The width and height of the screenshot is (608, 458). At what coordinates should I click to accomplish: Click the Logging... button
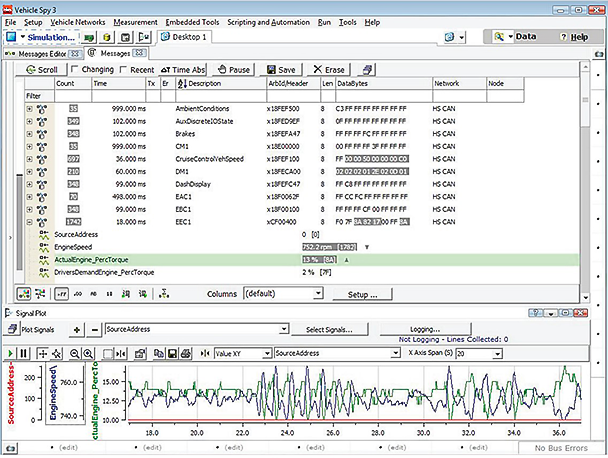tap(425, 329)
